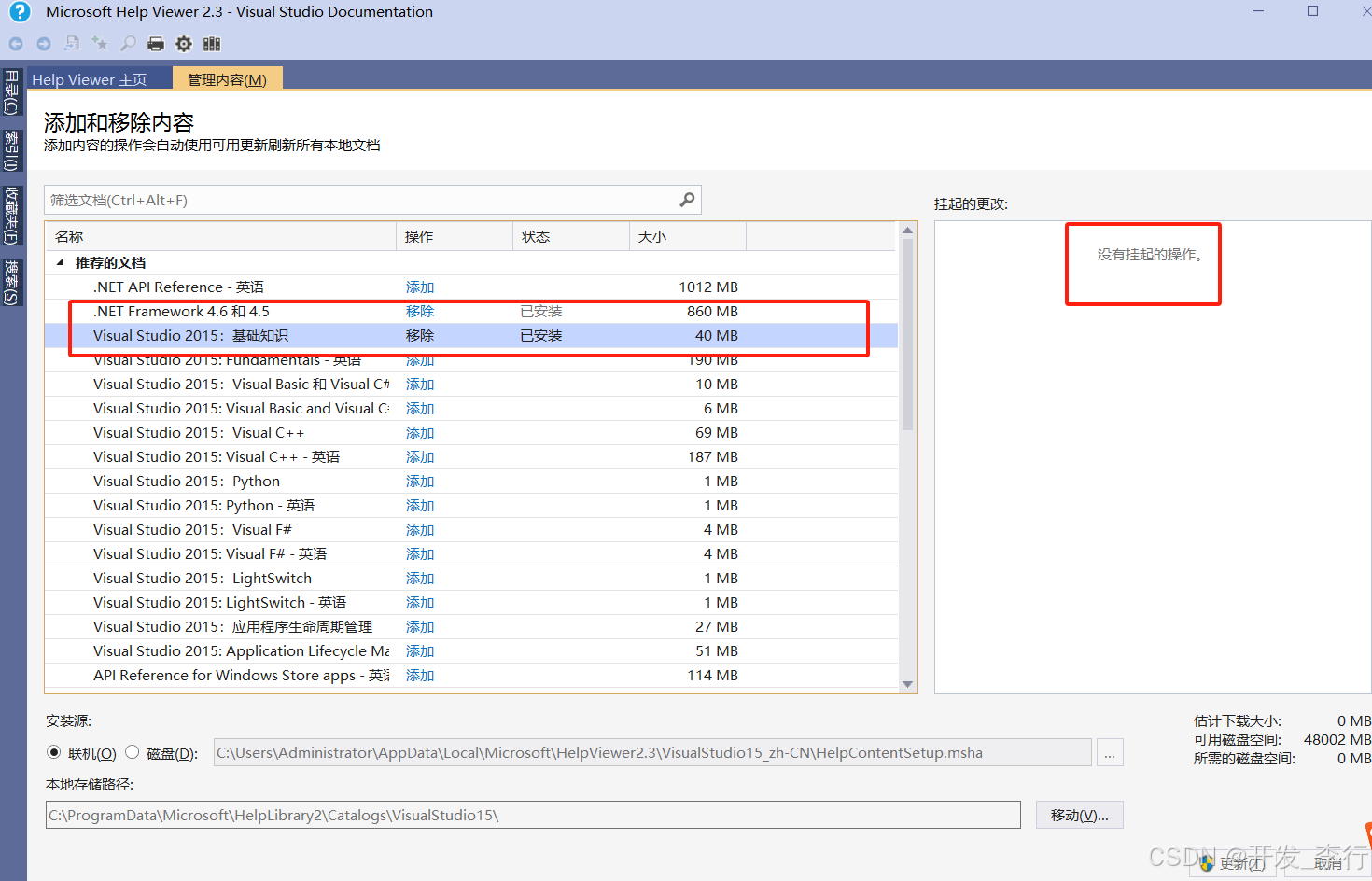Image resolution: width=1372 pixels, height=881 pixels.
Task: Click the '没有挂起的操作。' message
Action: tap(1150, 254)
